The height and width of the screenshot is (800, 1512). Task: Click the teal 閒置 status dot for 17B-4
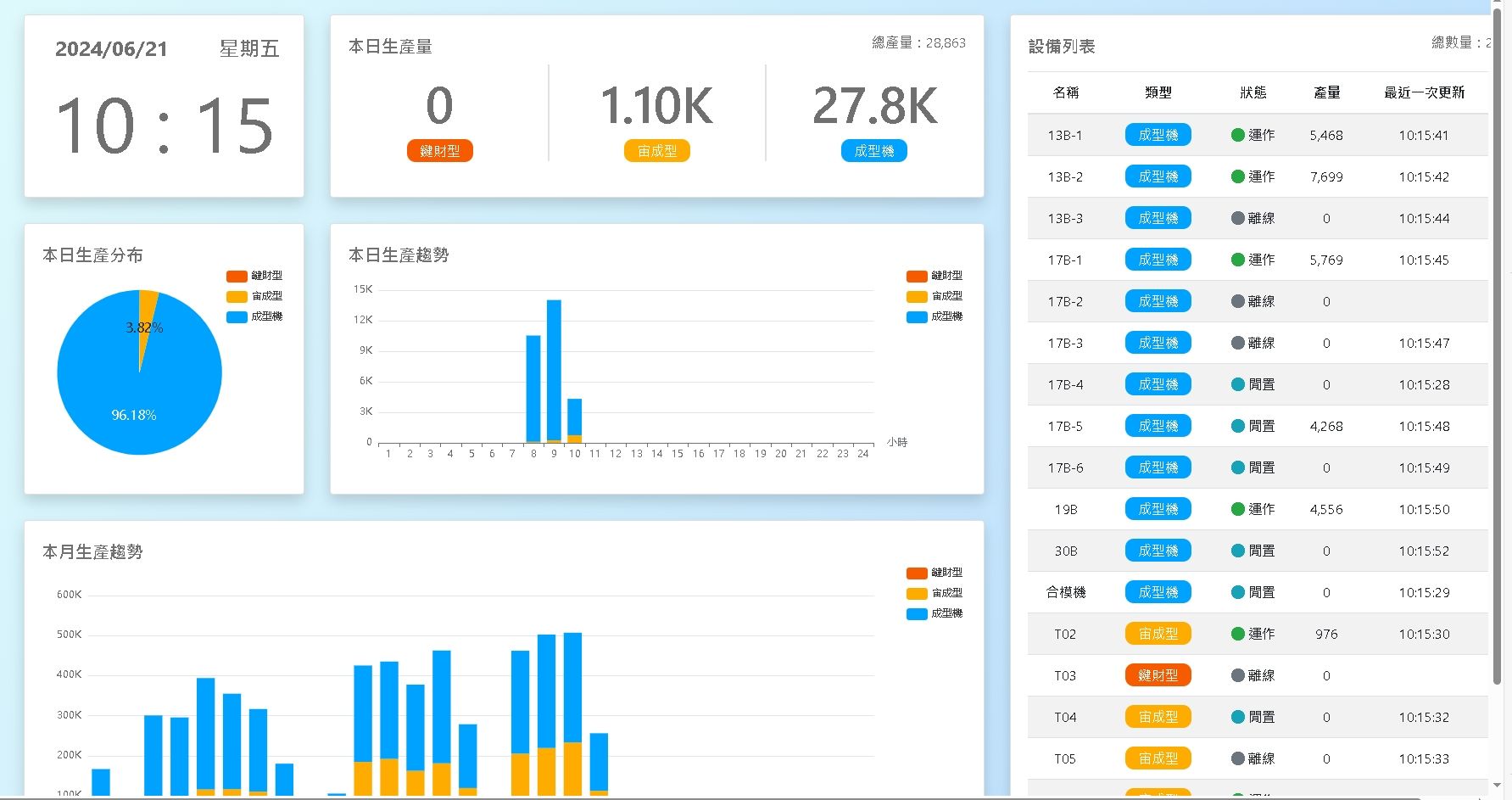click(x=1238, y=384)
